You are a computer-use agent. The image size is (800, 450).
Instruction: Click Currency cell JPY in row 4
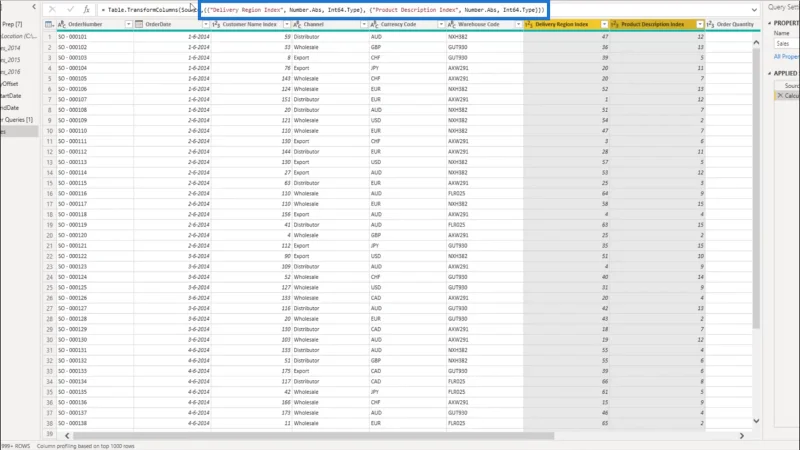pos(375,68)
